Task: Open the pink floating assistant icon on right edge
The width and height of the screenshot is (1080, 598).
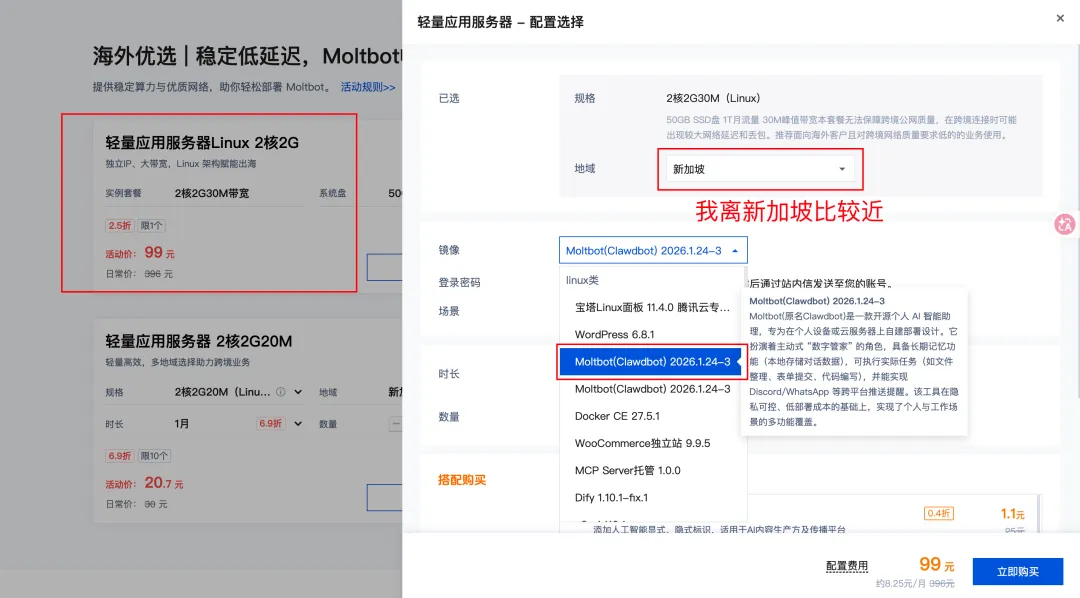Action: coord(1064,224)
